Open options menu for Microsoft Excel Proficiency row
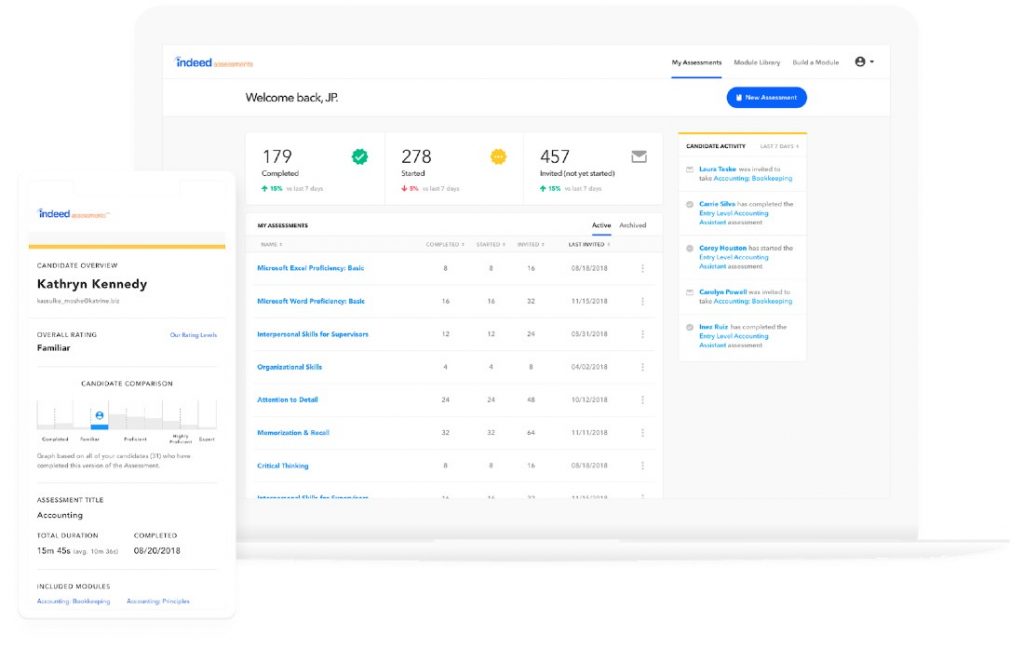Screen dimensions: 1024x649 [x=643, y=268]
